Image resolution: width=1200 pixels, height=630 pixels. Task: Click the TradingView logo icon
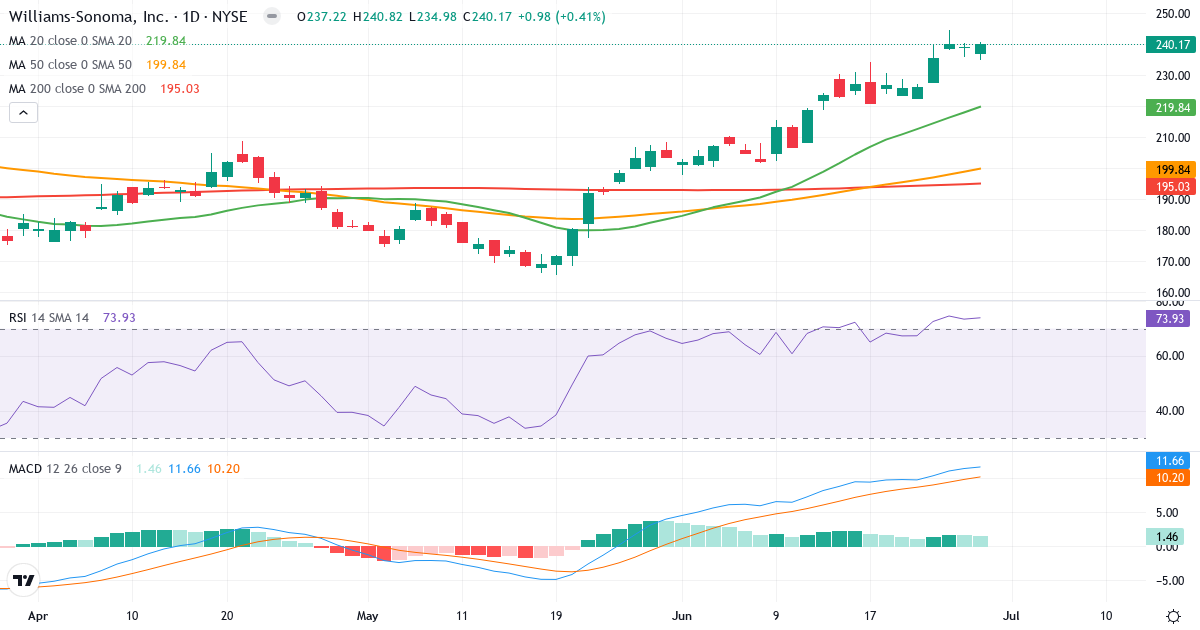point(24,580)
